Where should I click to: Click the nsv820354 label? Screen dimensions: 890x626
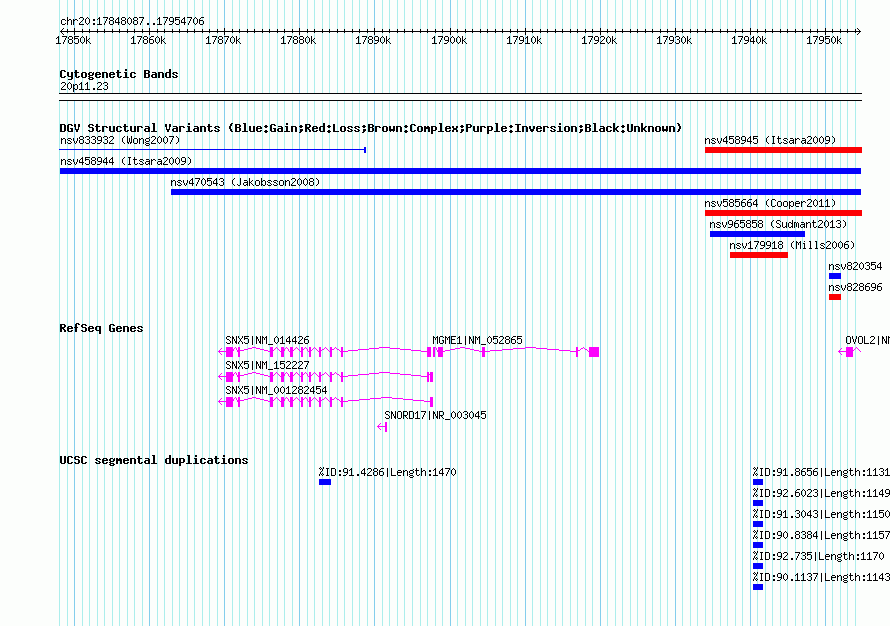[x=855, y=266]
